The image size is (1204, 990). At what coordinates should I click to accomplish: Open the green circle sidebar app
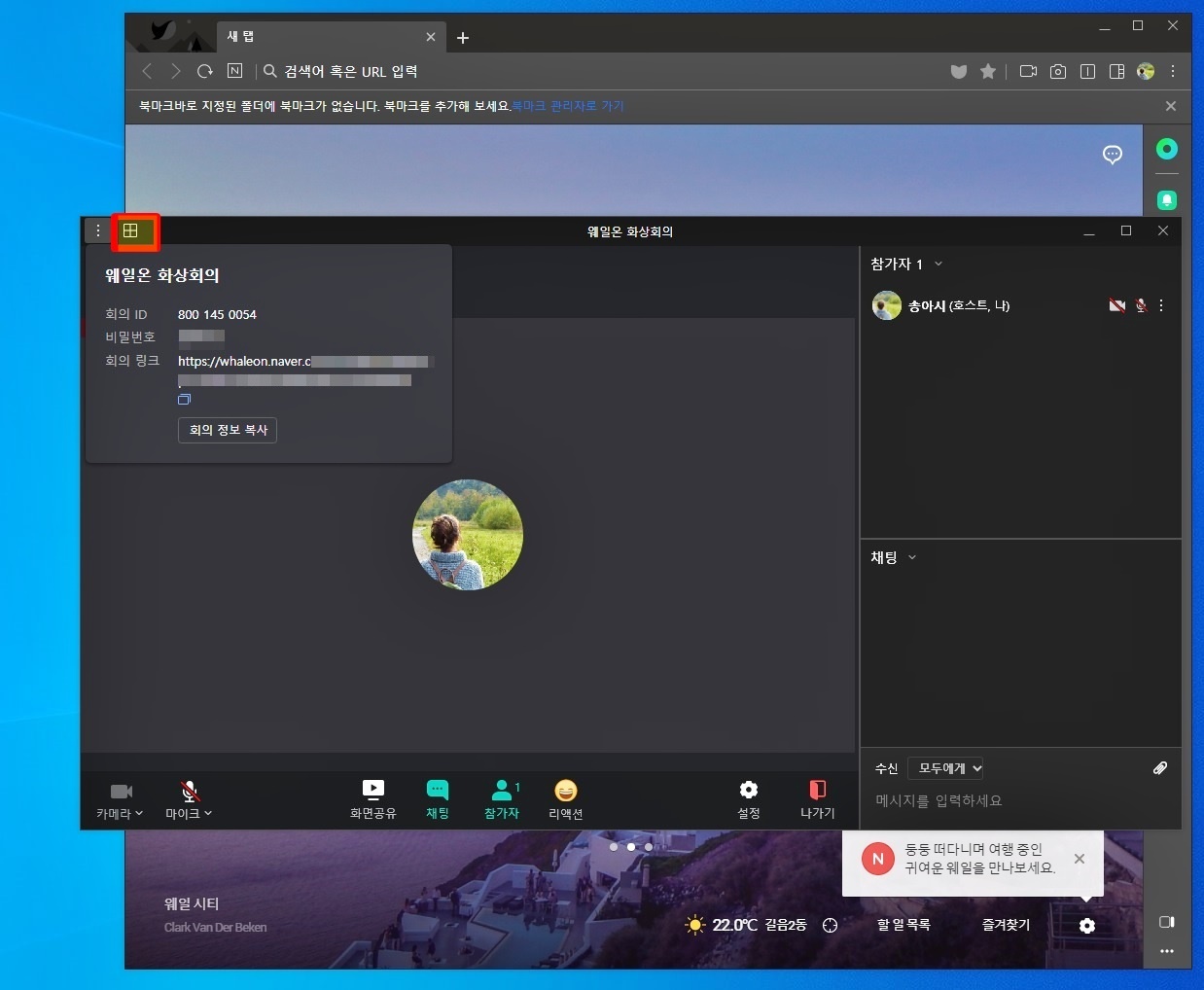pos(1167,149)
